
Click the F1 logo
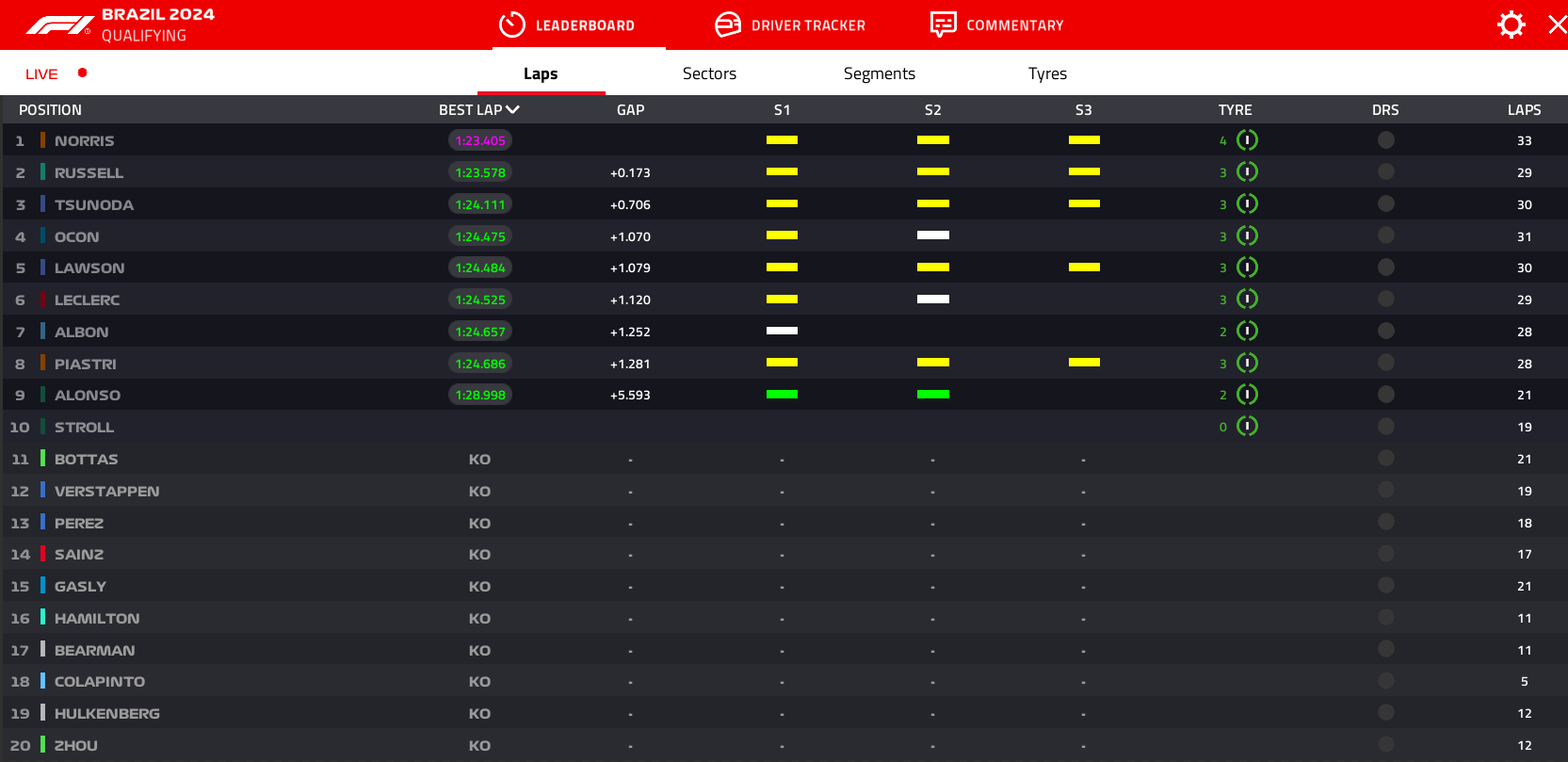tap(59, 25)
